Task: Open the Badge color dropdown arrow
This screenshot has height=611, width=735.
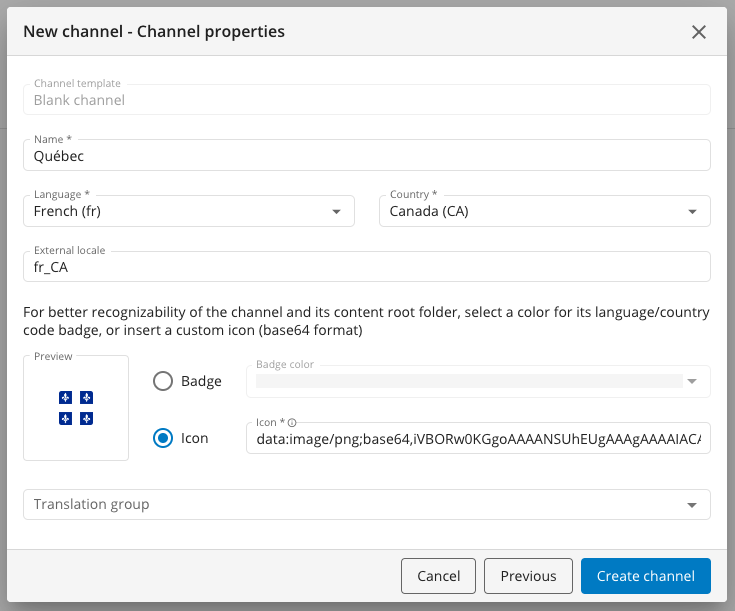Action: click(x=692, y=381)
